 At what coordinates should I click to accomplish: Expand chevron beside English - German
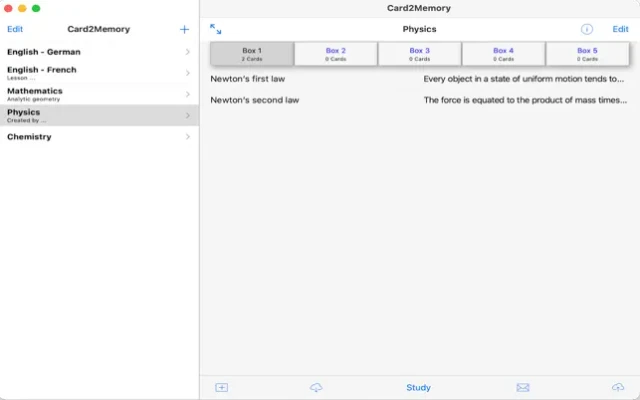coord(188,52)
